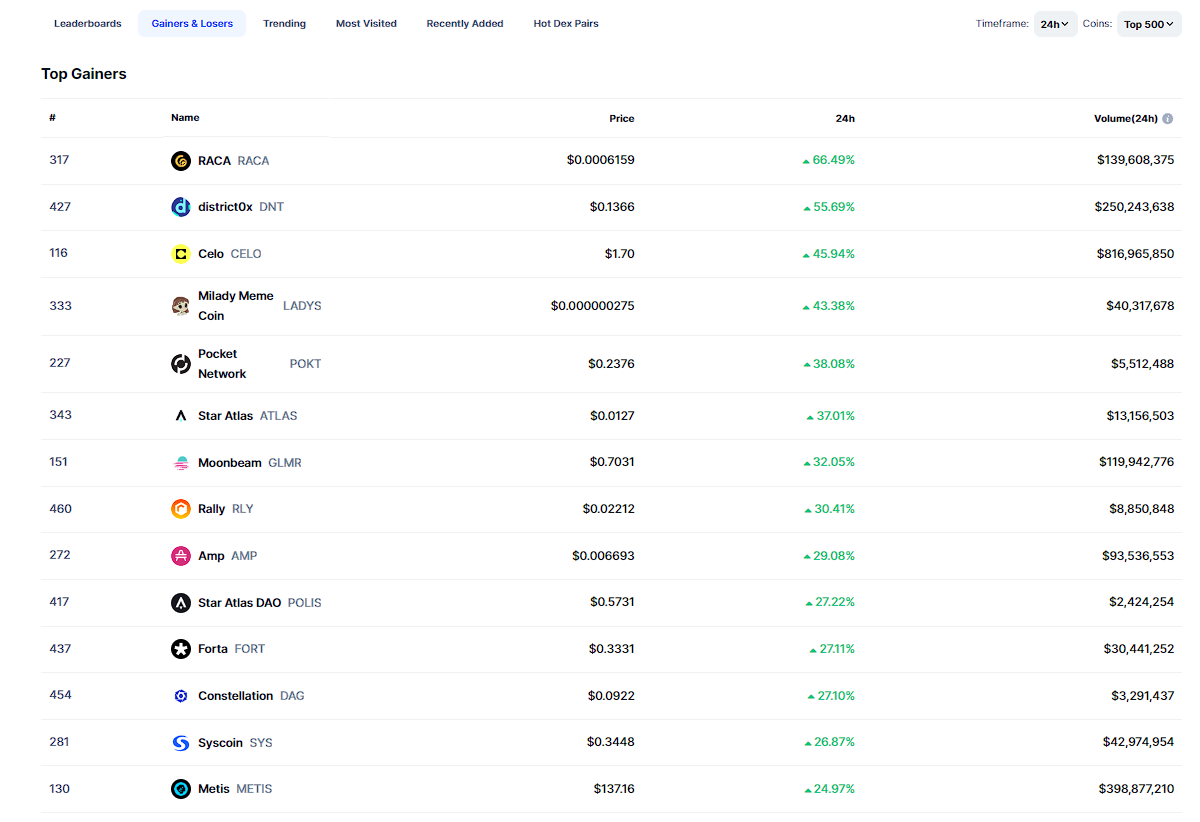
Task: Sort the table by 24h column header
Action: (x=845, y=118)
